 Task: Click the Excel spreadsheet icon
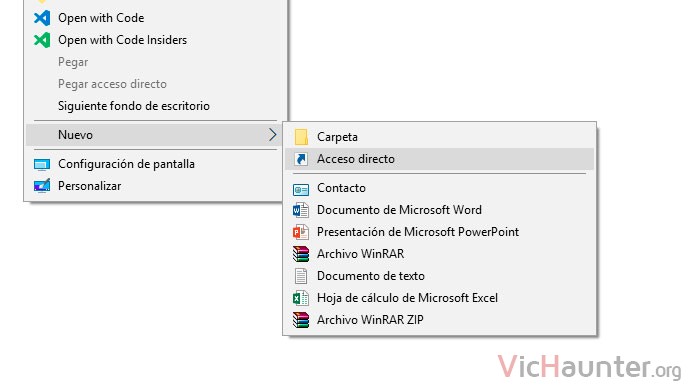click(301, 298)
